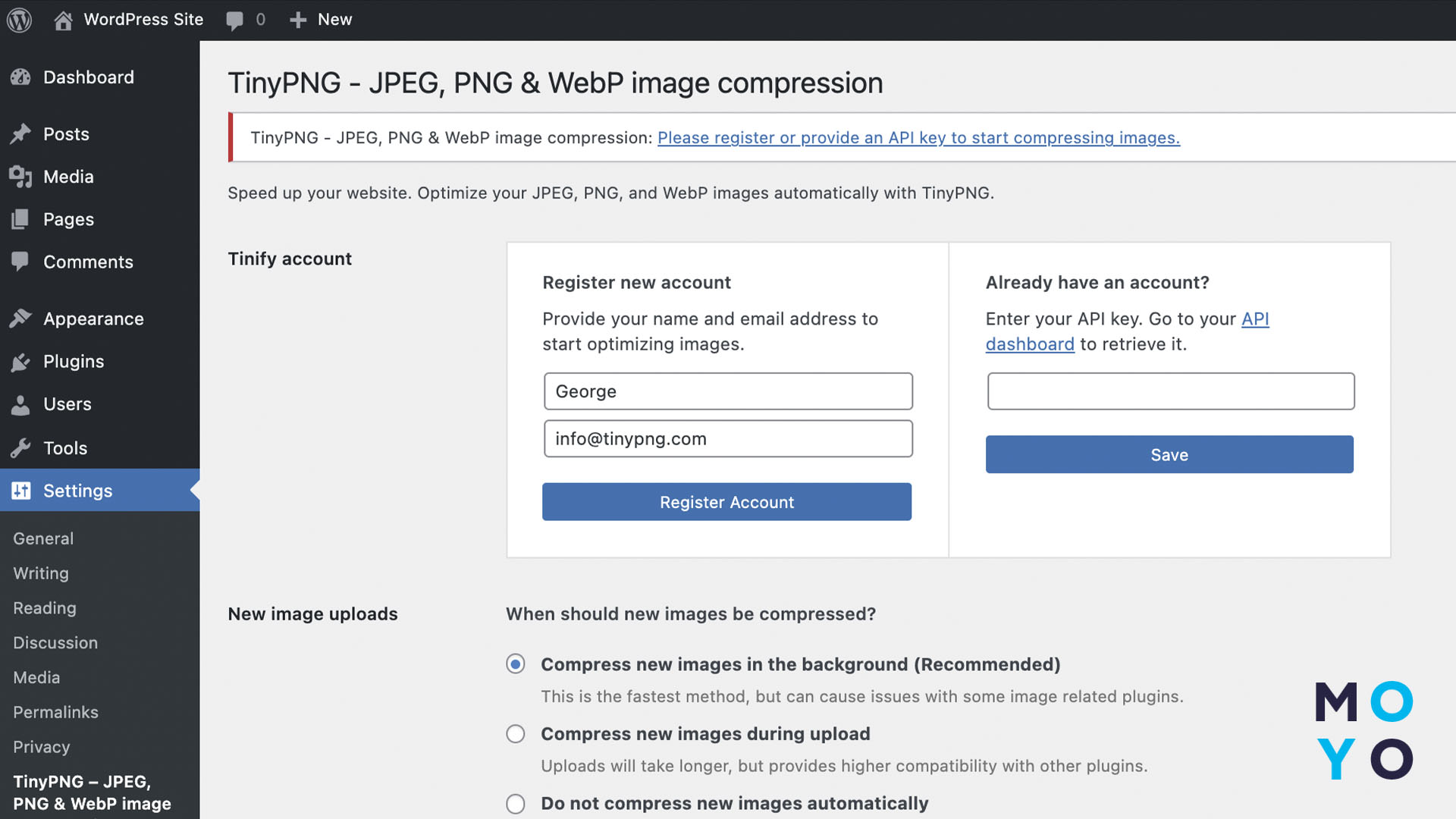Click the Tools wrench icon
The width and height of the screenshot is (1456, 819).
click(20, 448)
